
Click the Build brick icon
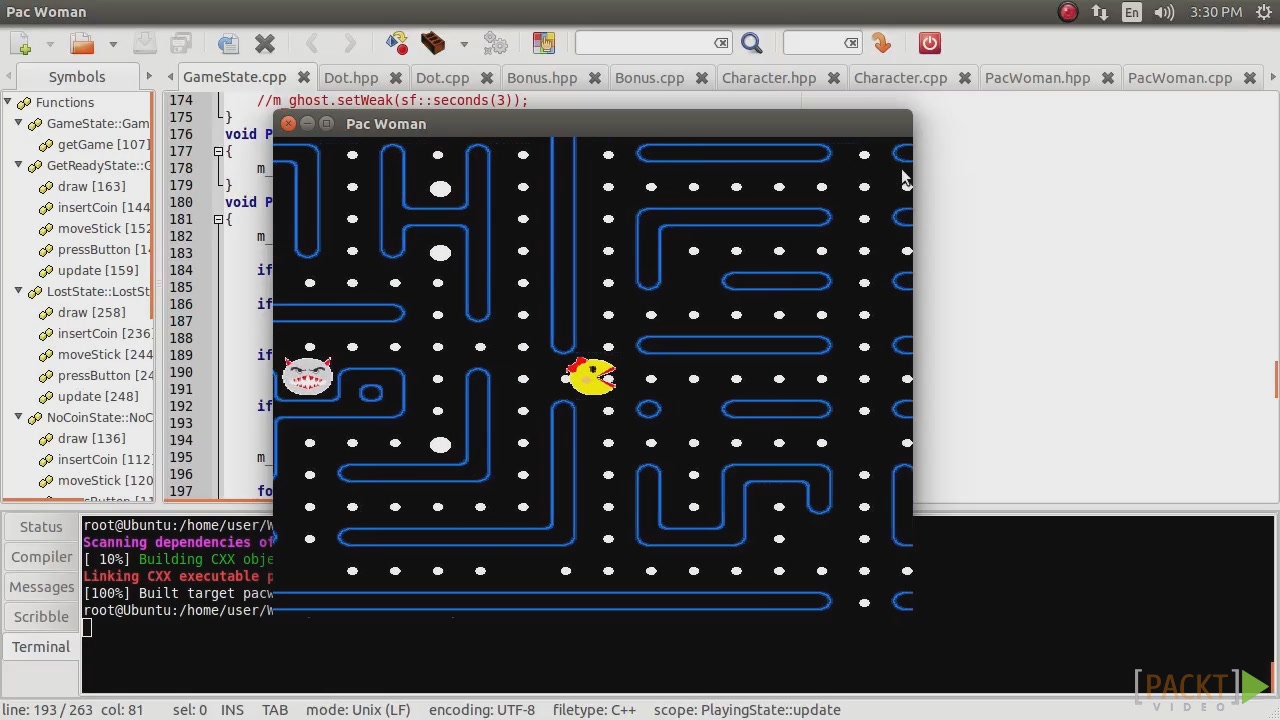click(x=433, y=43)
